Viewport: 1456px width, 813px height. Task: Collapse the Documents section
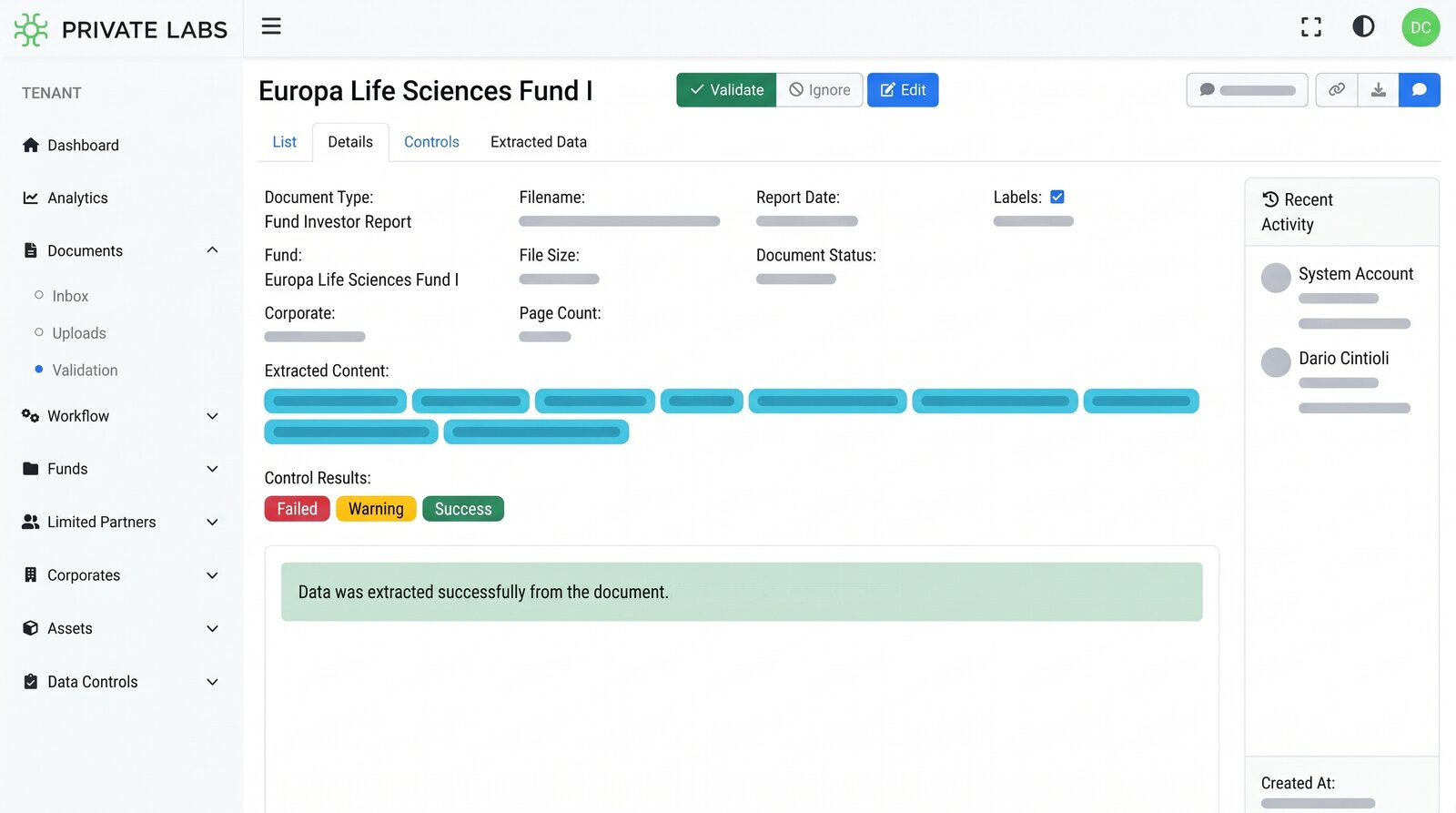coord(212,250)
